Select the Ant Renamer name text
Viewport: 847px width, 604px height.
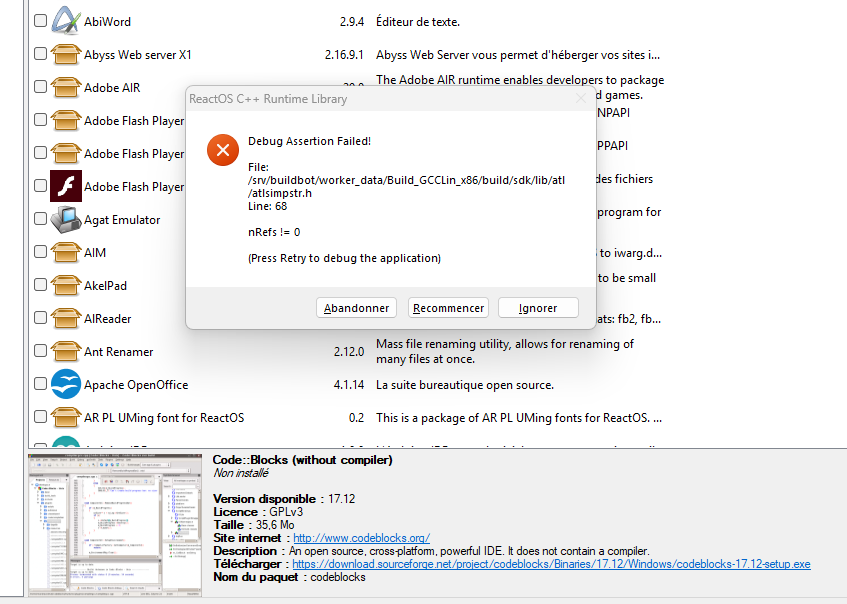118,352
